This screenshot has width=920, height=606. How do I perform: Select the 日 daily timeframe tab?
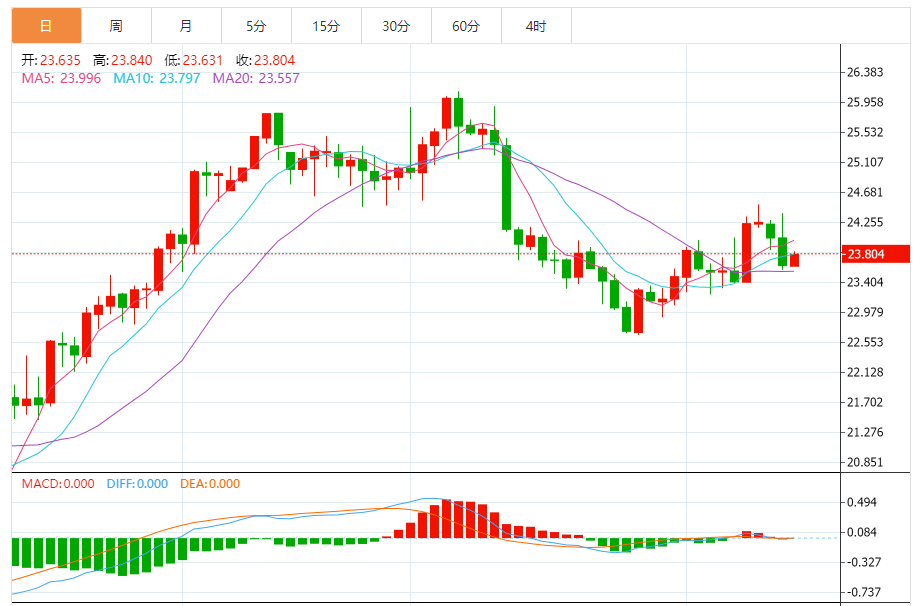tap(46, 26)
